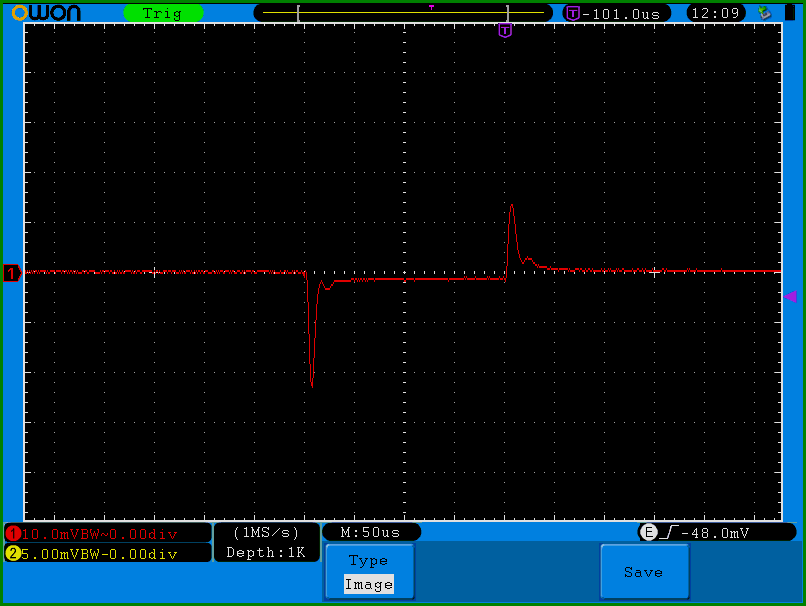Click the E trigger source icon
Screen dimensions: 806x606
(649, 532)
